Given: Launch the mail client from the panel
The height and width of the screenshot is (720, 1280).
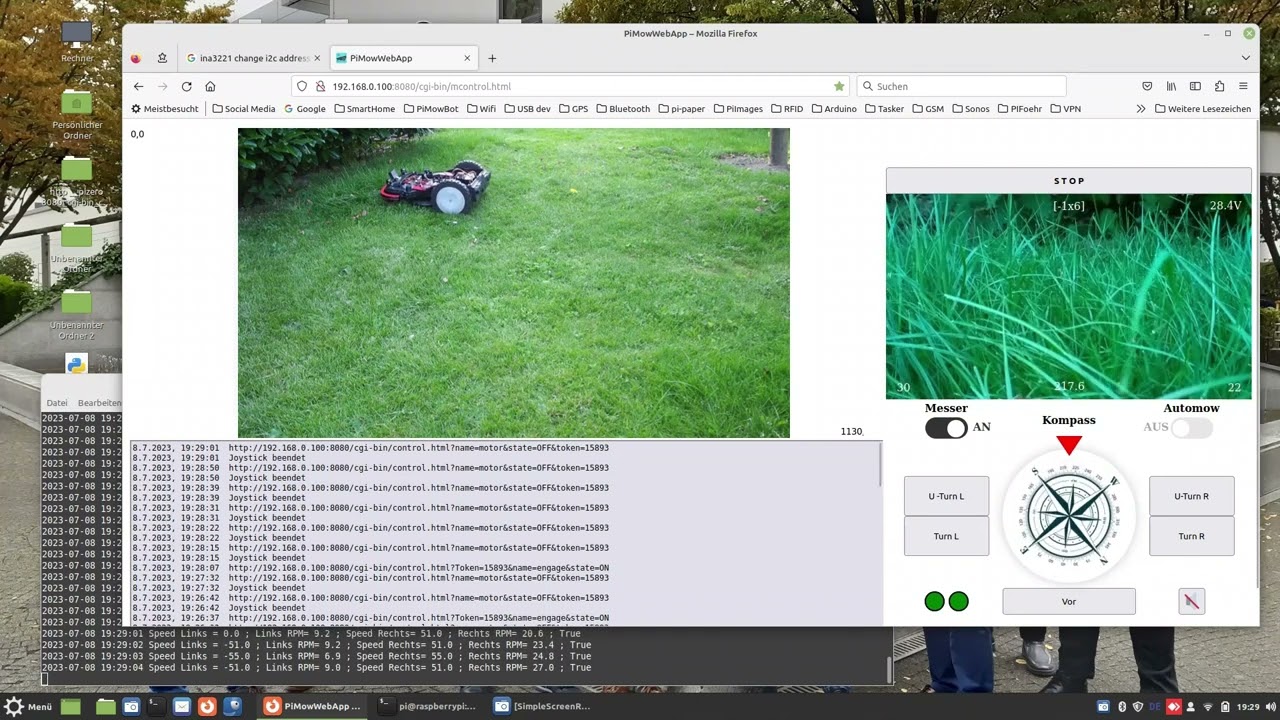Looking at the screenshot, I should (x=181, y=706).
